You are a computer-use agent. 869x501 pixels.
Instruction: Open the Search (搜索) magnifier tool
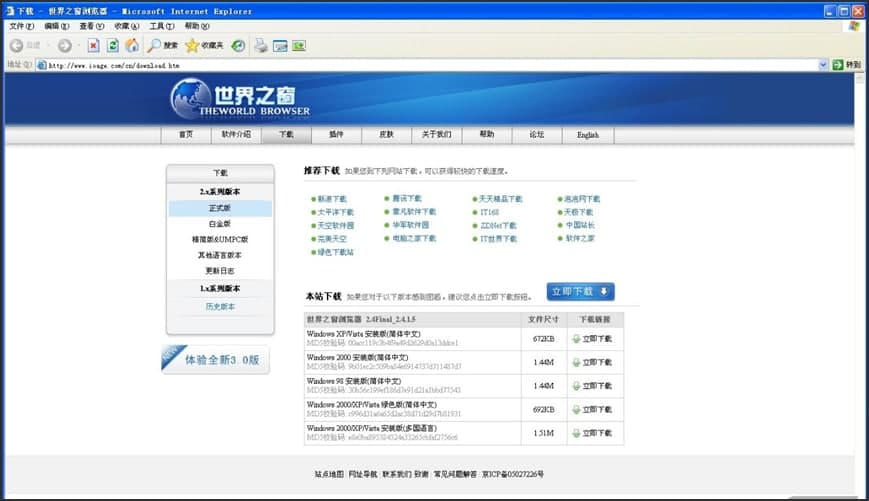click(x=162, y=45)
